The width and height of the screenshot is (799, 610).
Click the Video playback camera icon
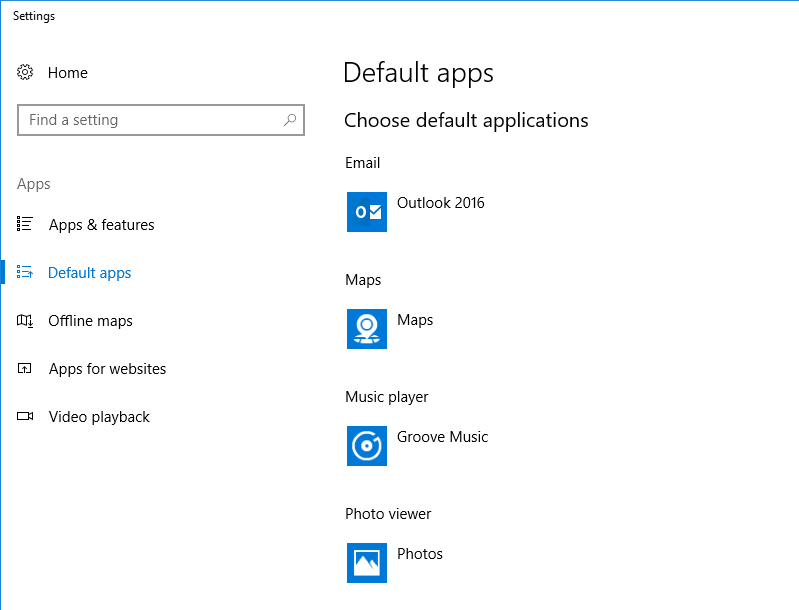(24, 416)
